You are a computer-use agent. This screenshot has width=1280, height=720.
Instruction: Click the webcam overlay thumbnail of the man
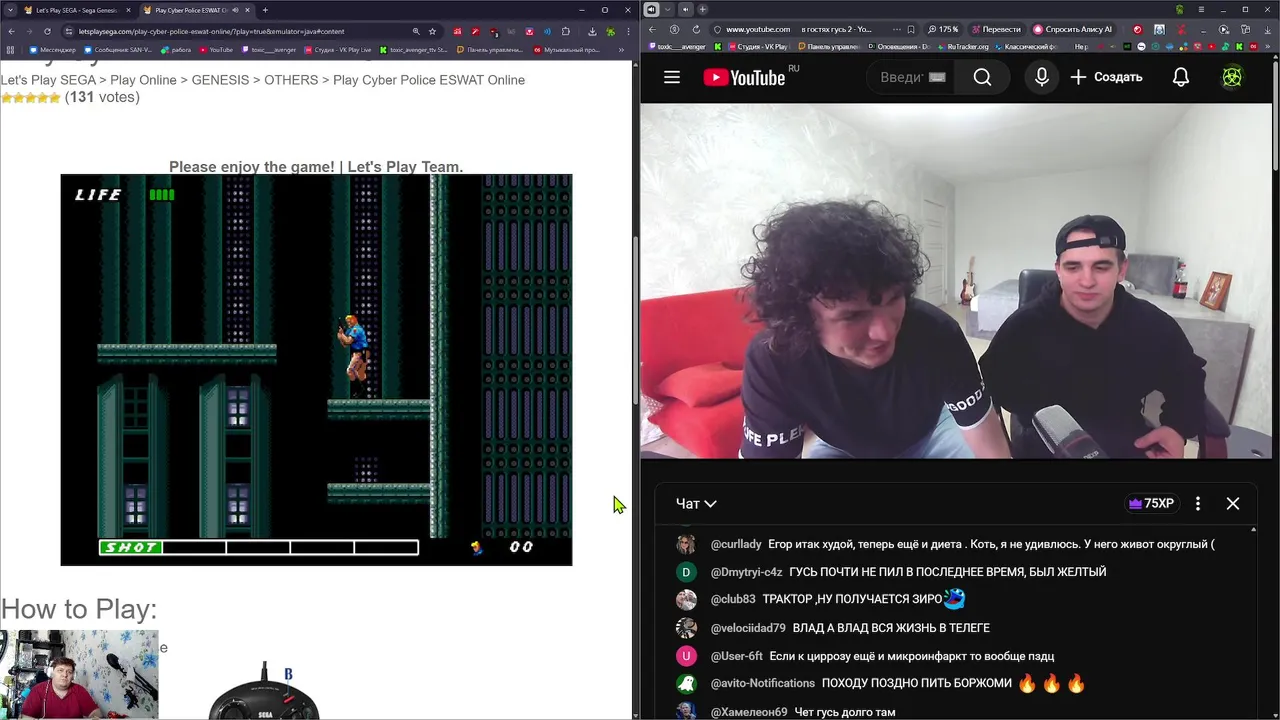[x=79, y=674]
